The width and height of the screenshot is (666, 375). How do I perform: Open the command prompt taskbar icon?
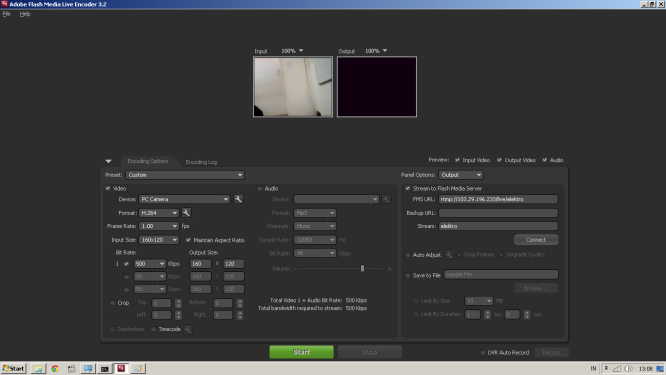[x=104, y=369]
